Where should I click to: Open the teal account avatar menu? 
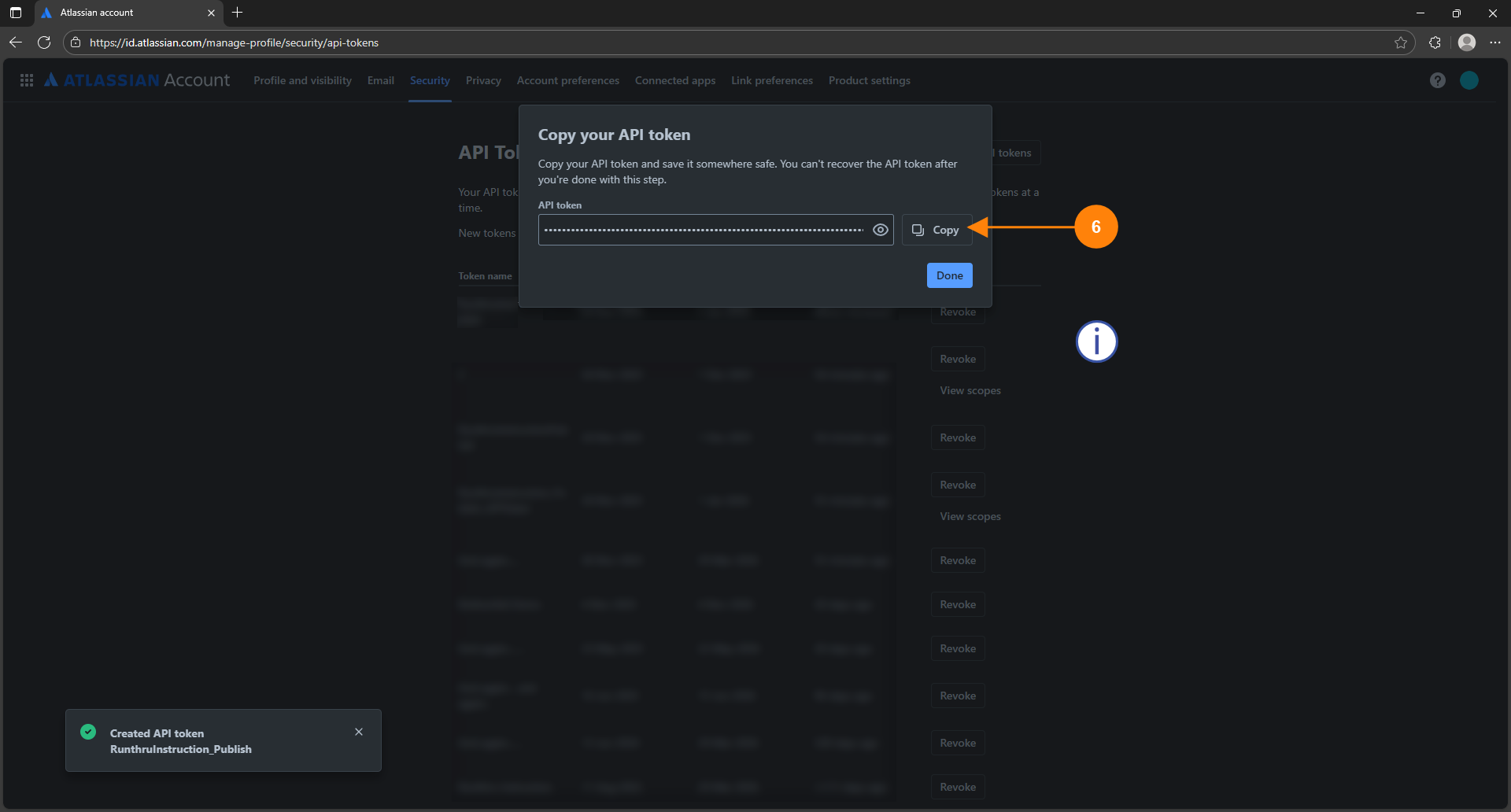tap(1469, 80)
